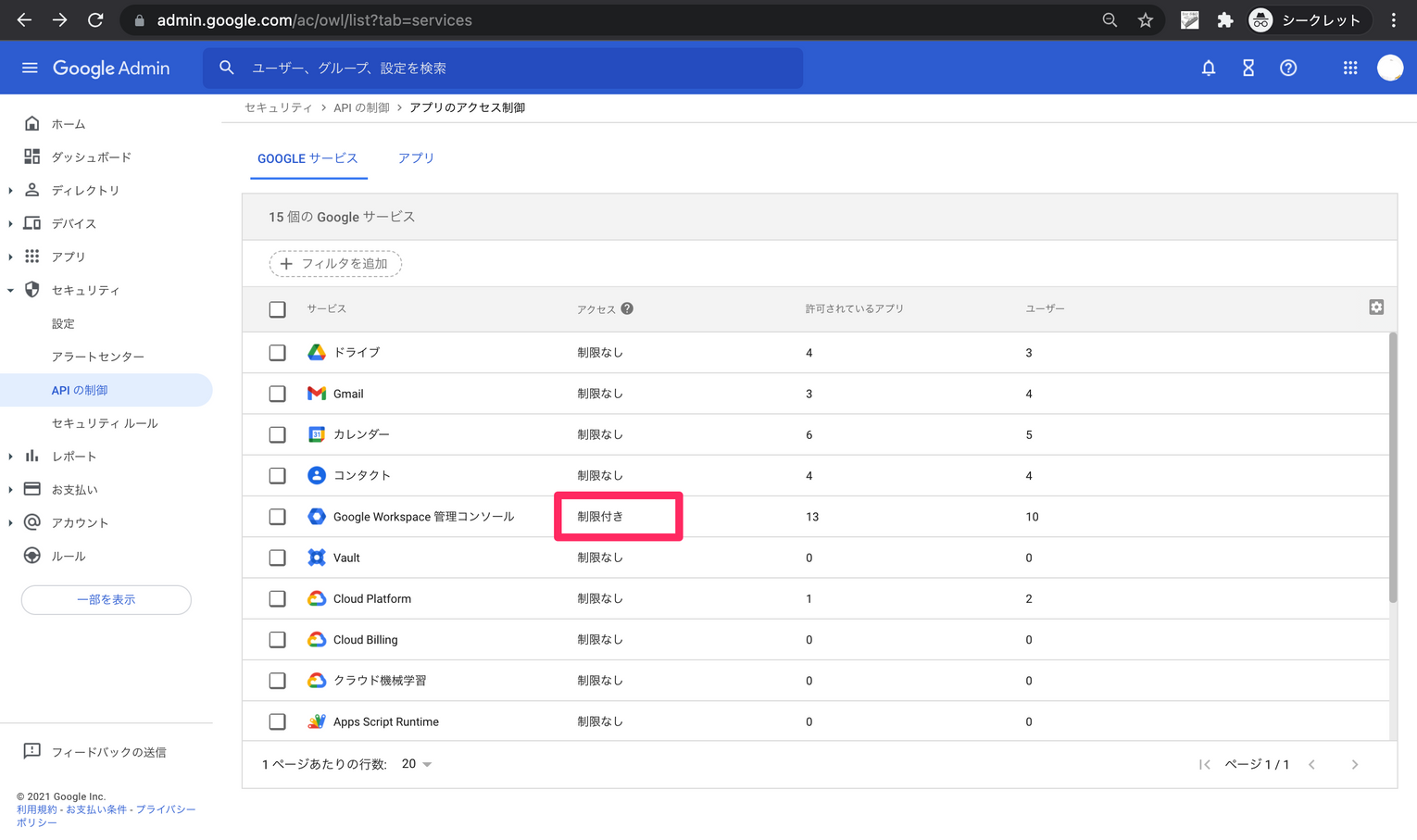Image resolution: width=1417 pixels, height=840 pixels.
Task: Expand the レポート sidebar section
Action: click(x=10, y=457)
